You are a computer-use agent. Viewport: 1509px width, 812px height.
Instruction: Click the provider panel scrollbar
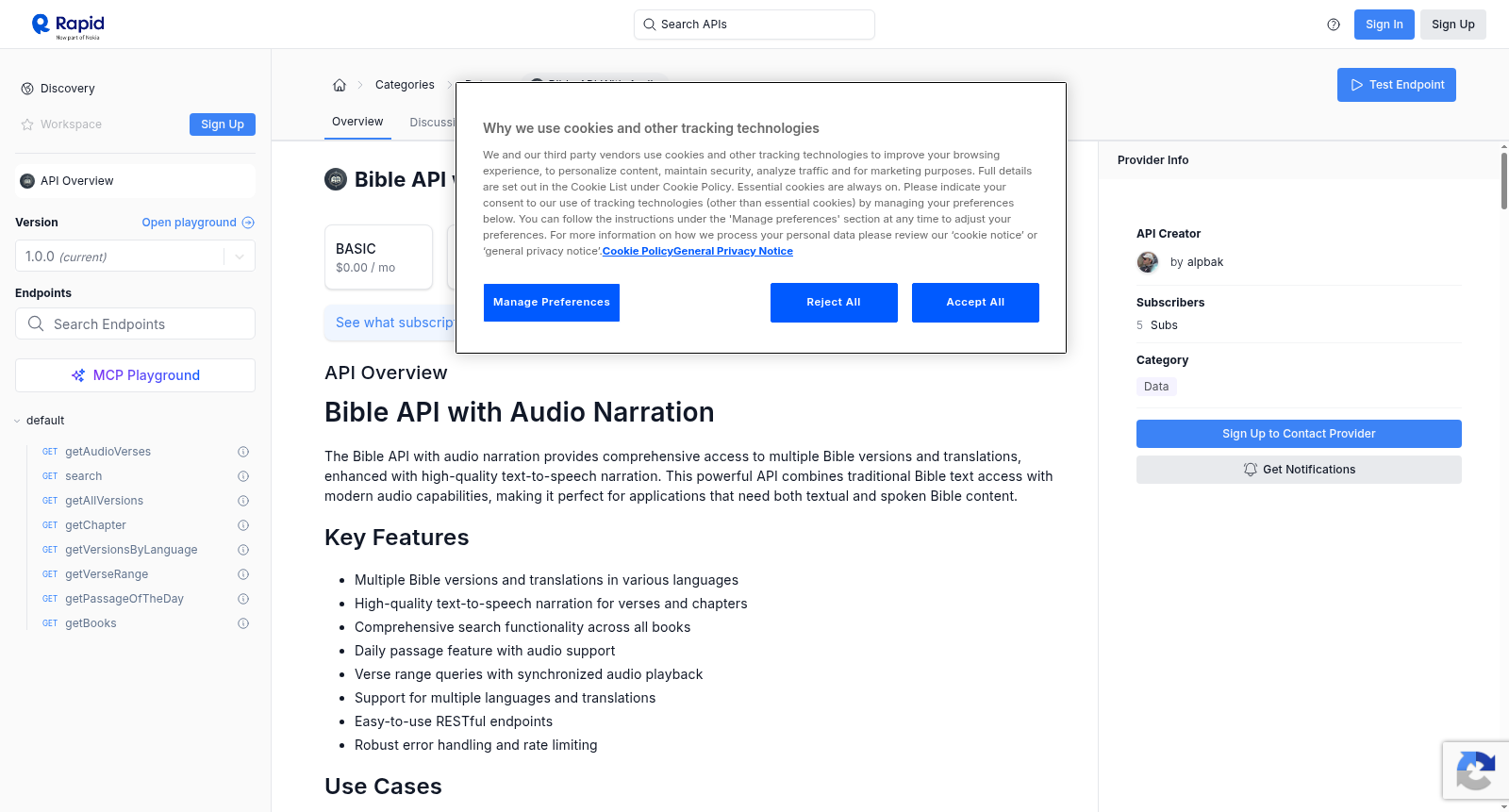click(x=1503, y=179)
